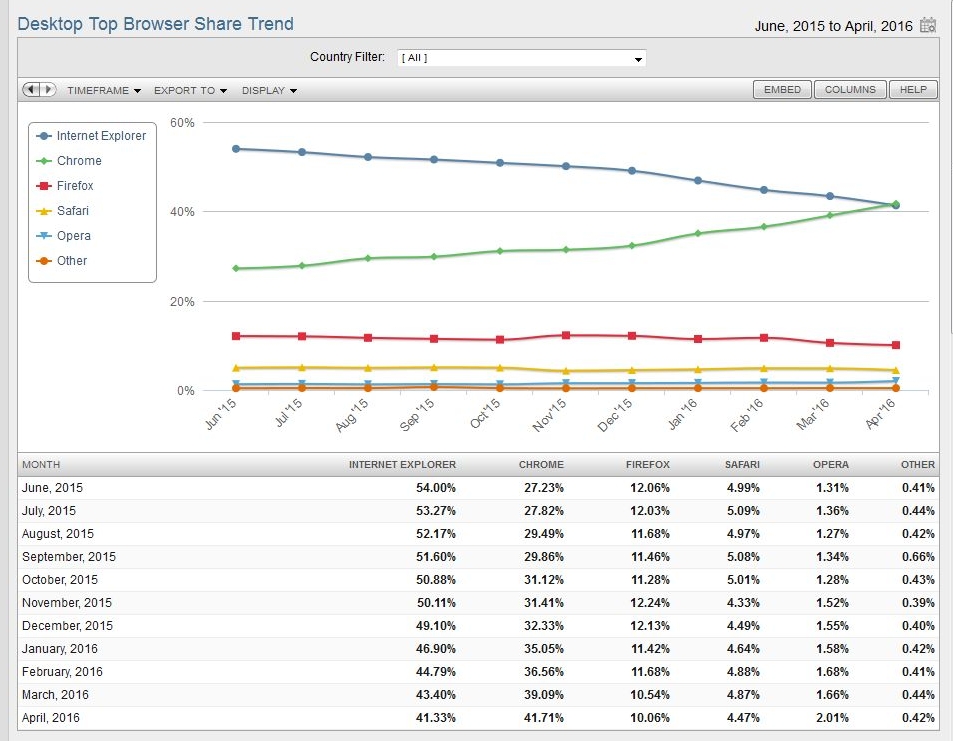The width and height of the screenshot is (953, 741).
Task: Click the previous period arrow
Action: tap(31, 90)
